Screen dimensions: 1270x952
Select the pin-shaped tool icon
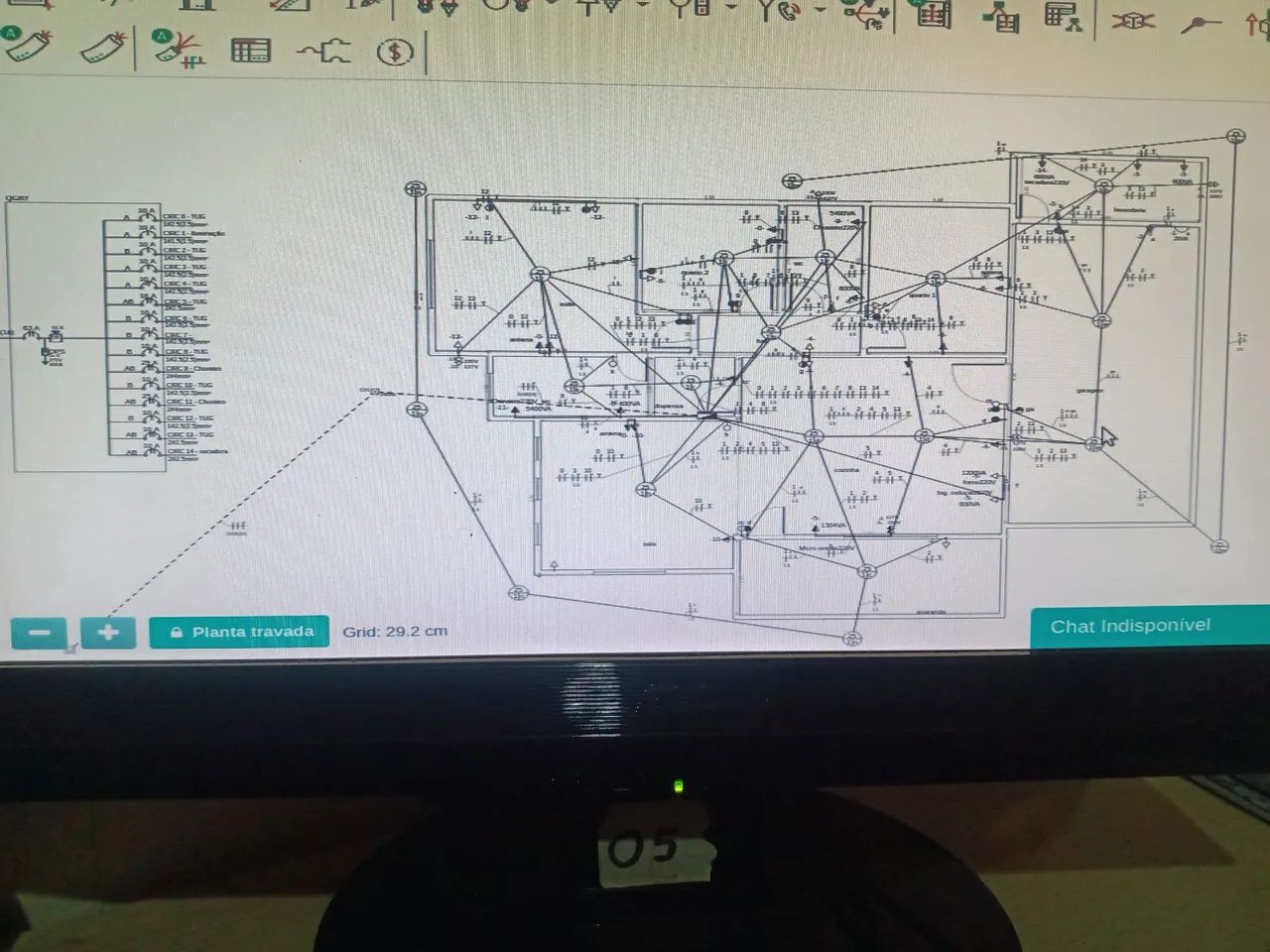pos(1199,24)
